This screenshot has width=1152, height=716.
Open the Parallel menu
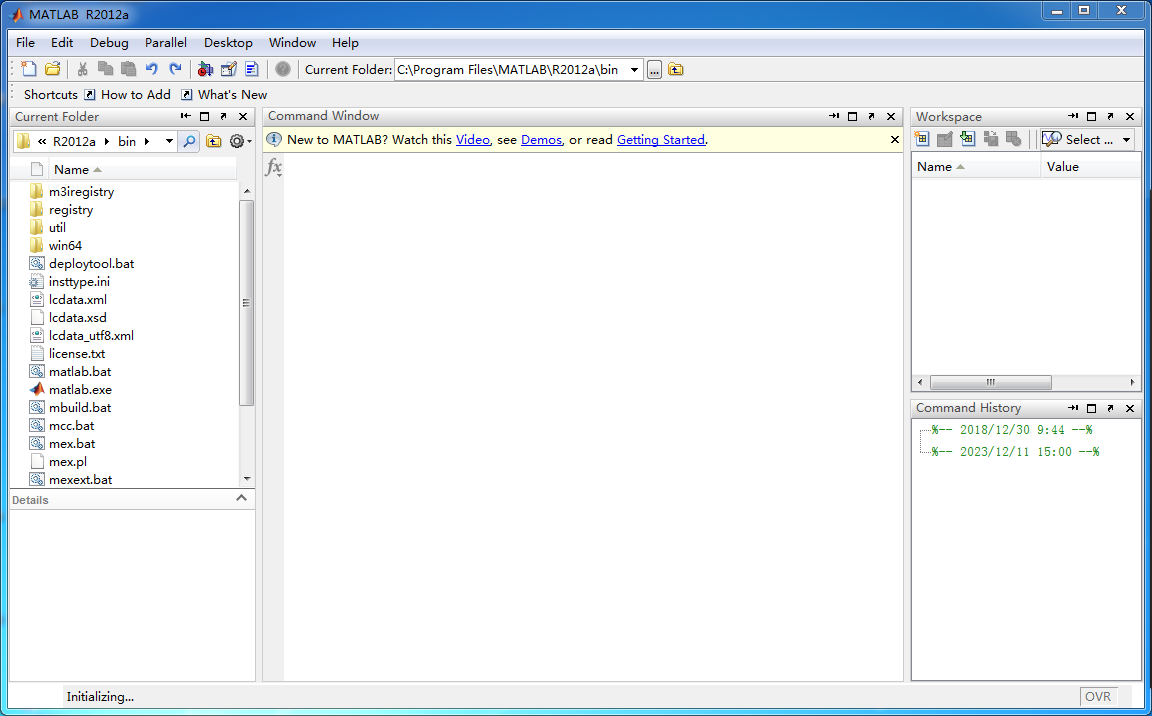[165, 43]
